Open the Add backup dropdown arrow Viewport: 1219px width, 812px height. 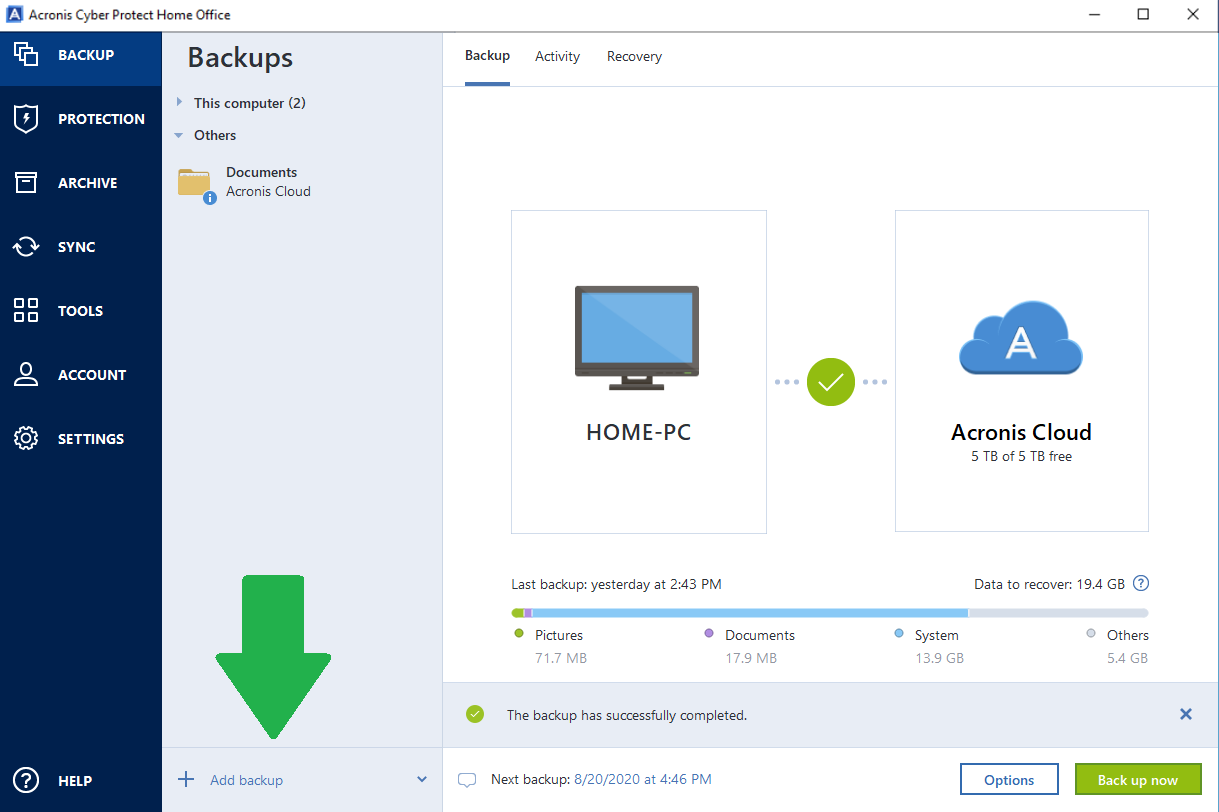pyautogui.click(x=422, y=780)
